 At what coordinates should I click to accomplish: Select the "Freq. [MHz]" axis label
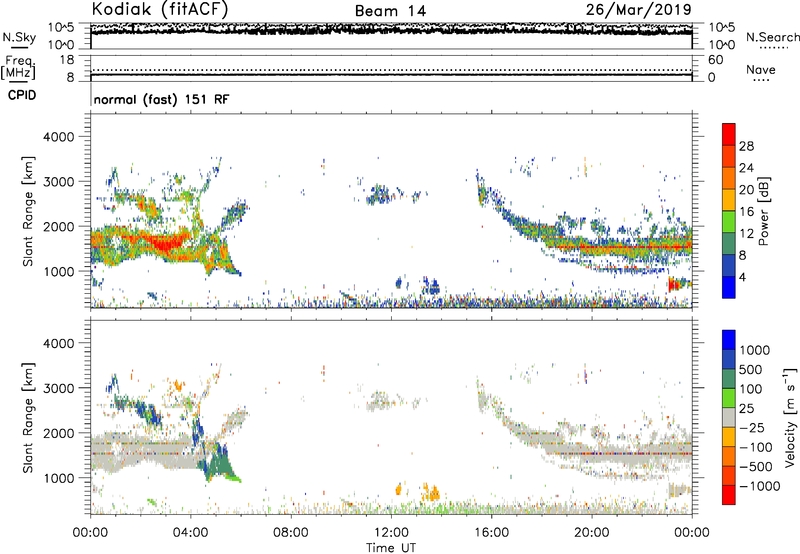(x=19, y=67)
